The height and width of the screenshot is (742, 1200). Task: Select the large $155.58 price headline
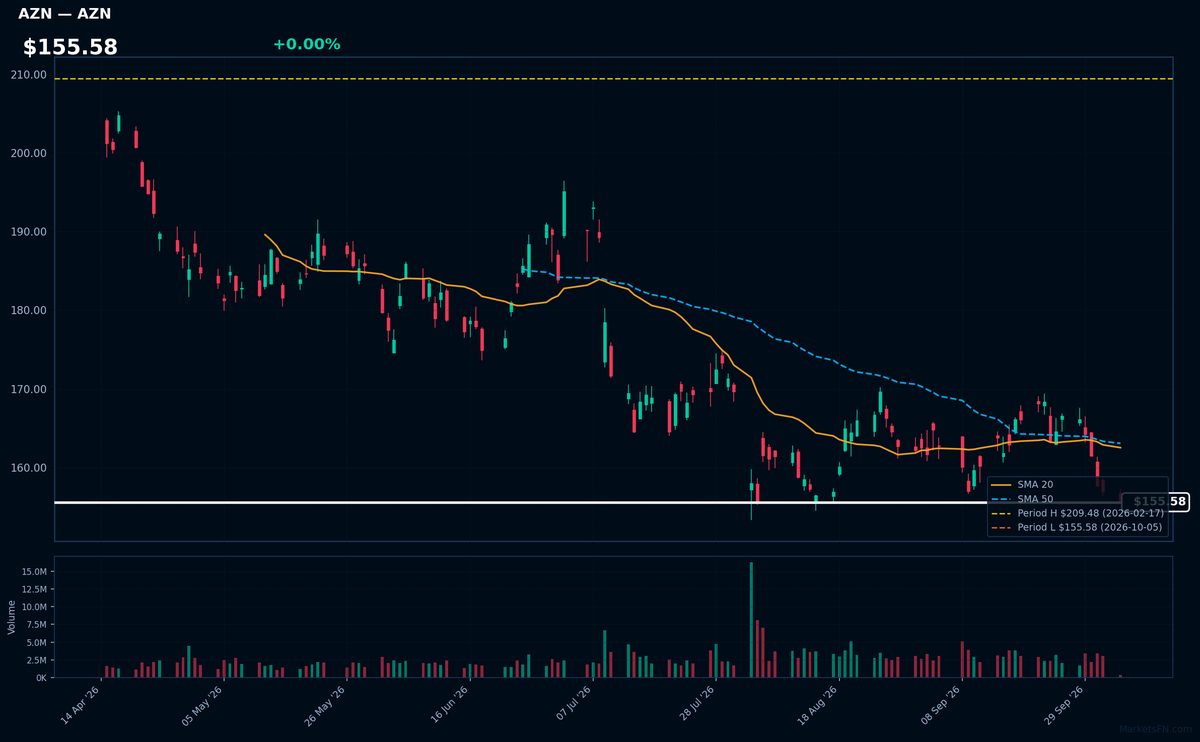point(70,47)
